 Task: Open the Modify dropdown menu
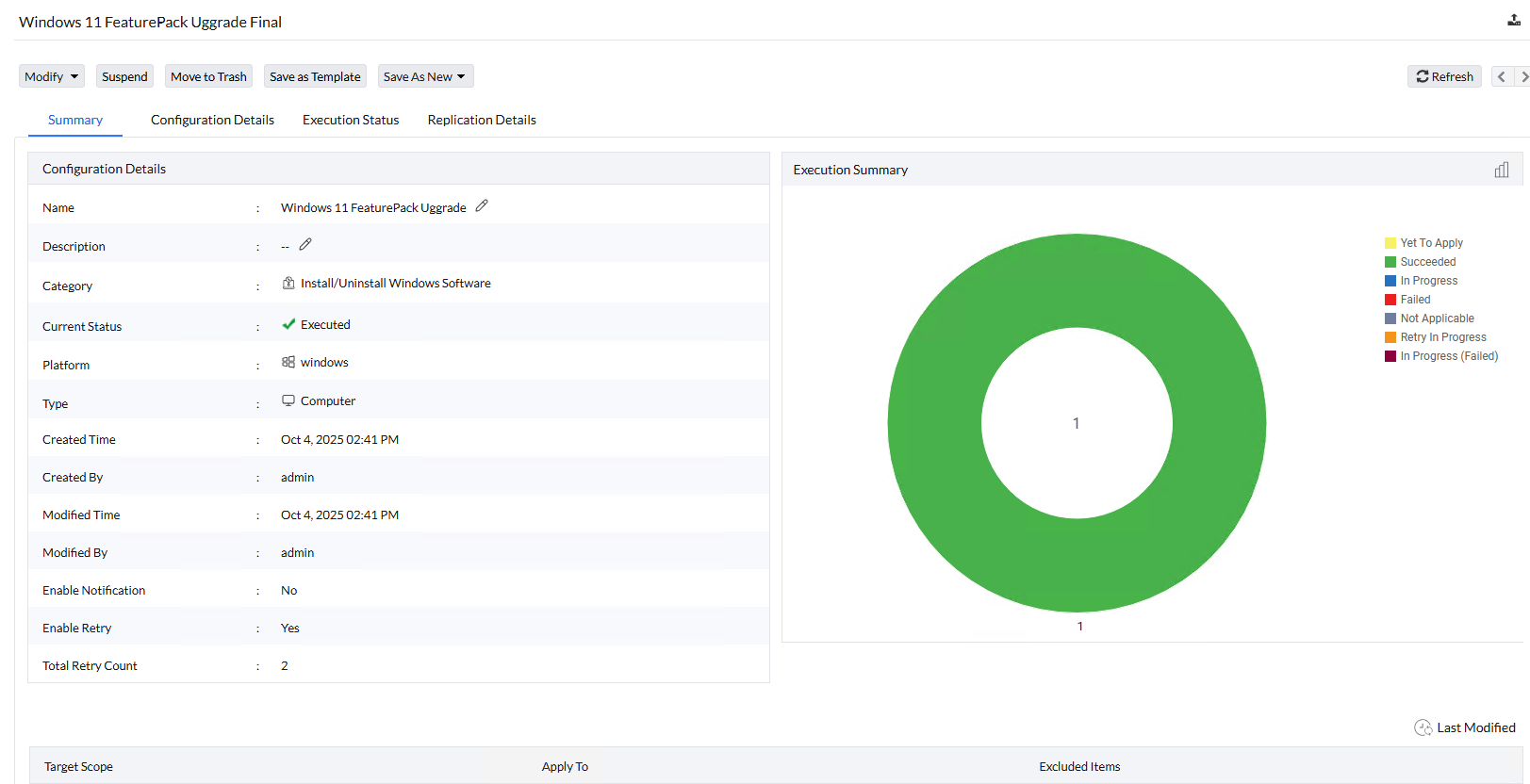(51, 76)
